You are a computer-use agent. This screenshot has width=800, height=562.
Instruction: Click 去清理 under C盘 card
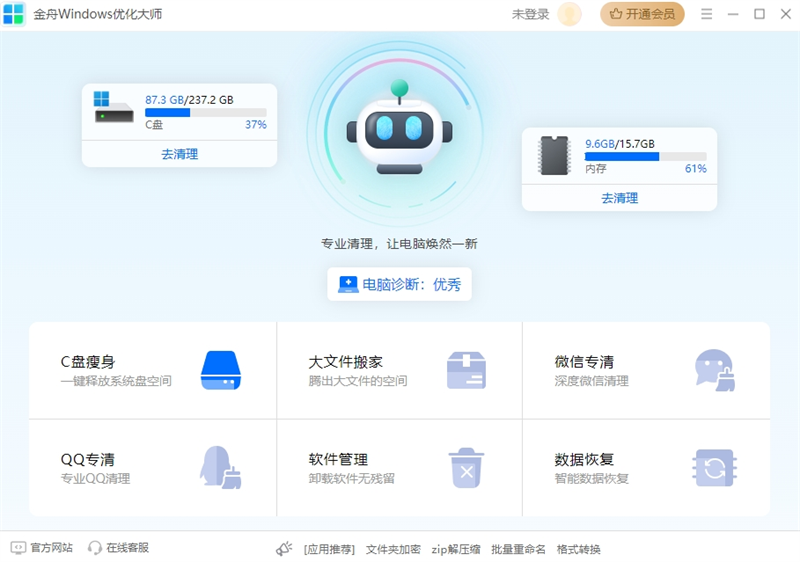180,154
